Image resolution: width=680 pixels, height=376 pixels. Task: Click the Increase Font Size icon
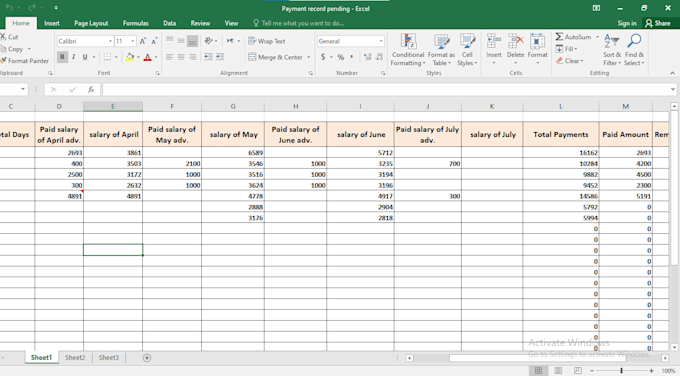(x=143, y=41)
